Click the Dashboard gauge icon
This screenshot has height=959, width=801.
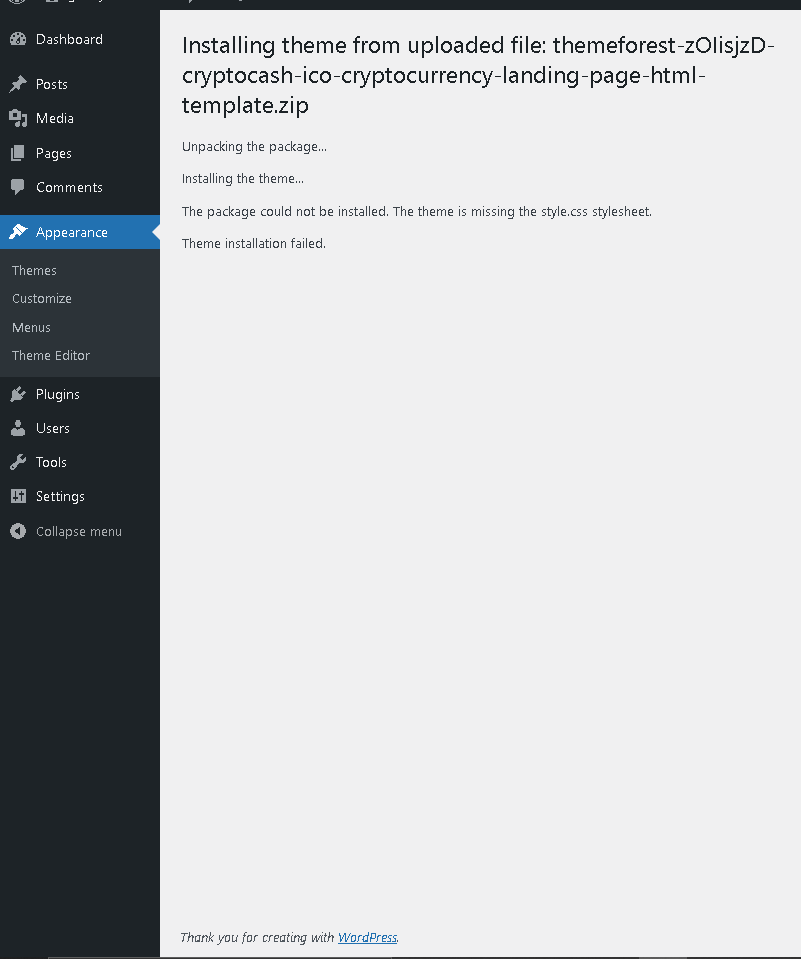pos(18,40)
